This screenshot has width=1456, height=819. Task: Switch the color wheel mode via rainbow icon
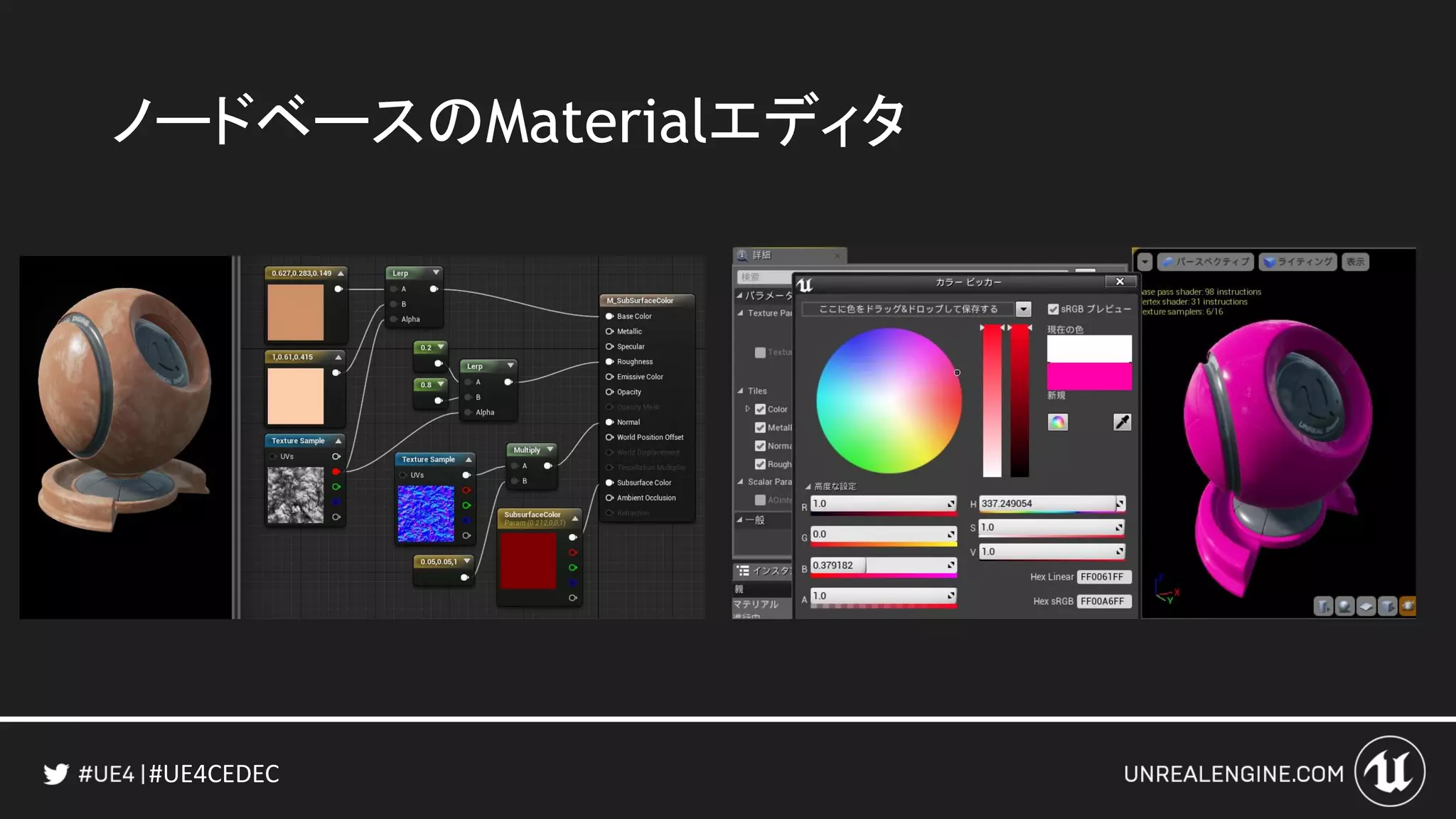coord(1058,422)
